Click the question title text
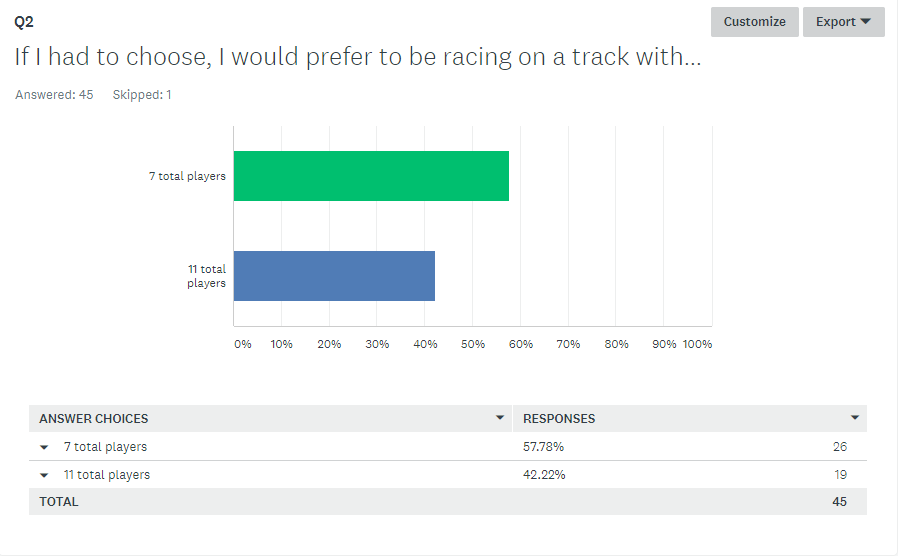The width and height of the screenshot is (898, 556). tap(358, 57)
